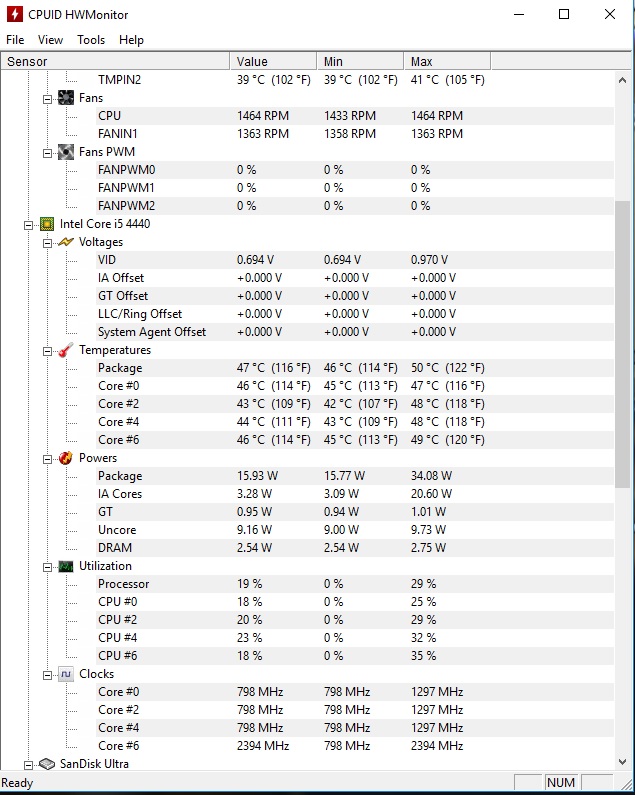Collapse the Temperatures tree section

(47, 350)
